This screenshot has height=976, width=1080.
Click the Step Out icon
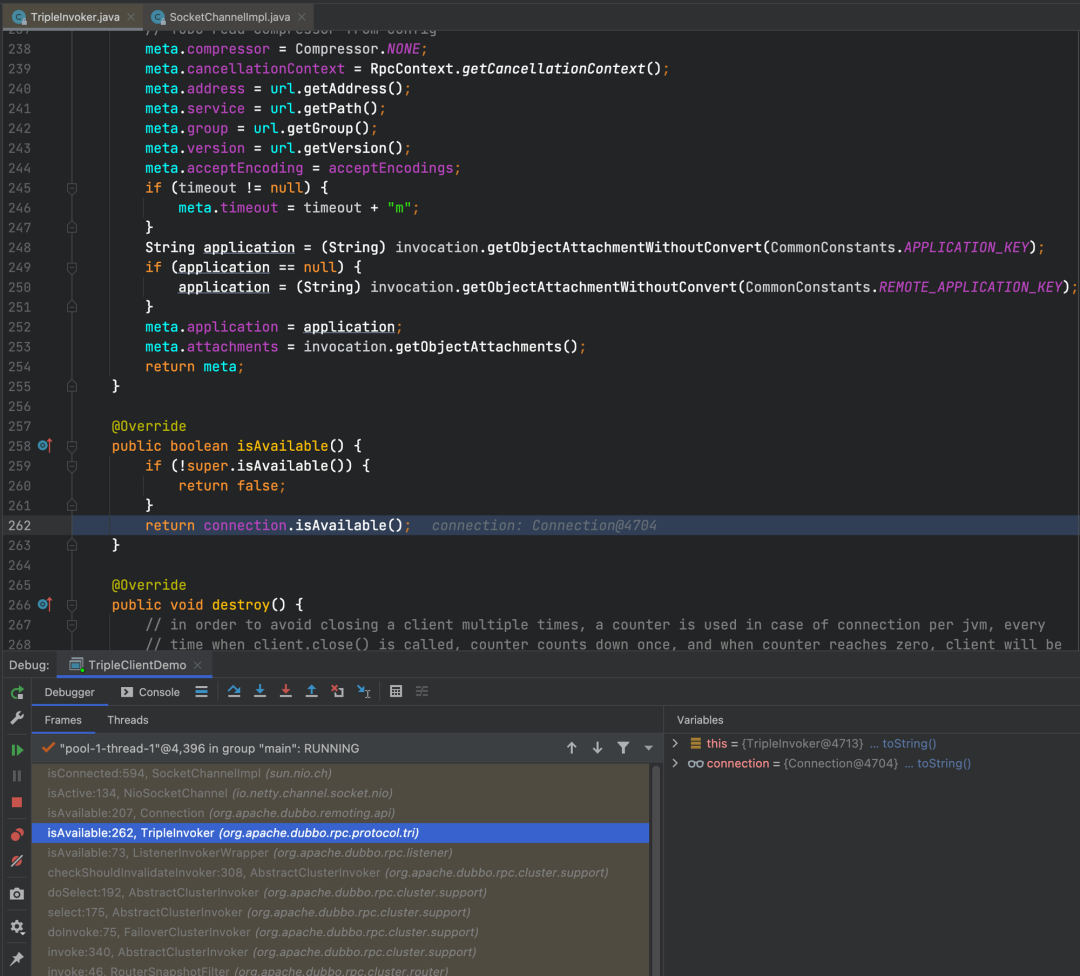coord(311,692)
